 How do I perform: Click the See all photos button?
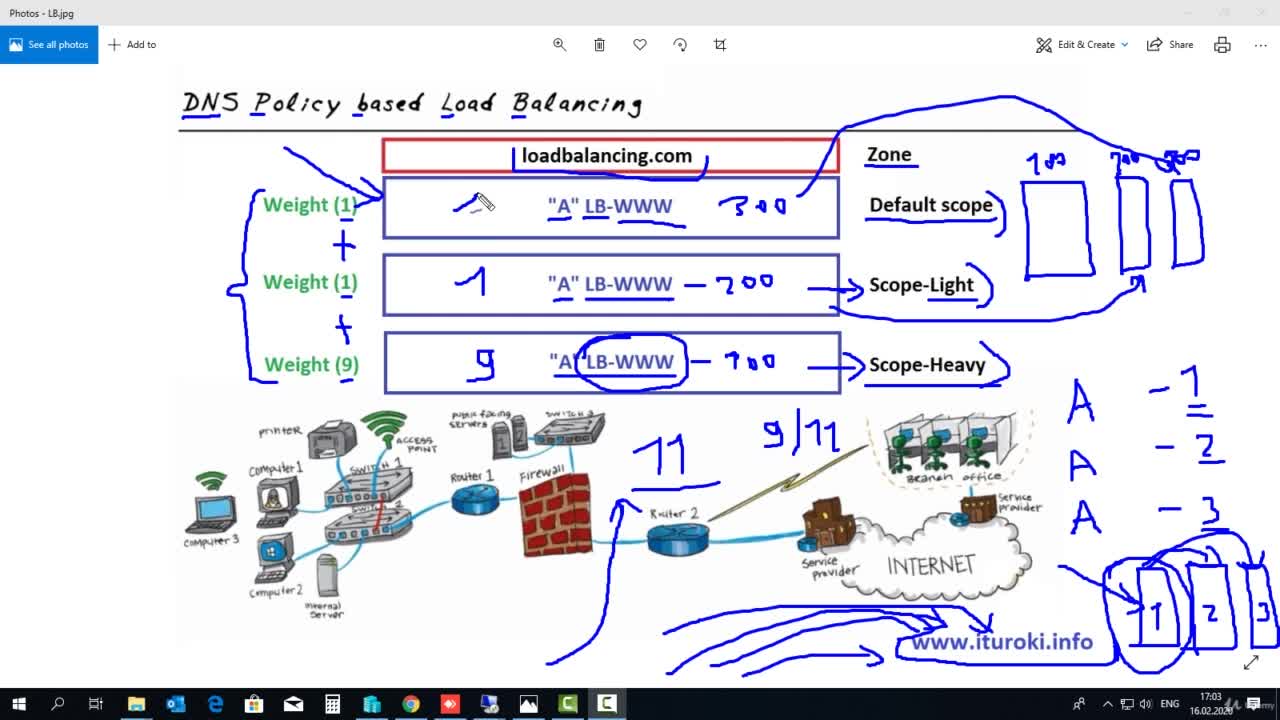point(49,44)
